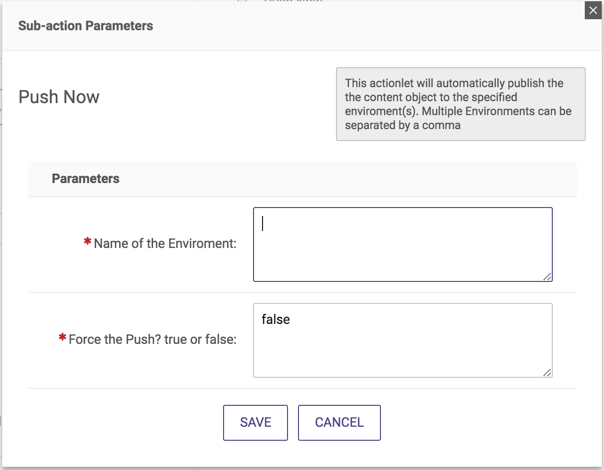Click the "Sub-action Parameters" dialog title
604x470 pixels.
[86, 26]
